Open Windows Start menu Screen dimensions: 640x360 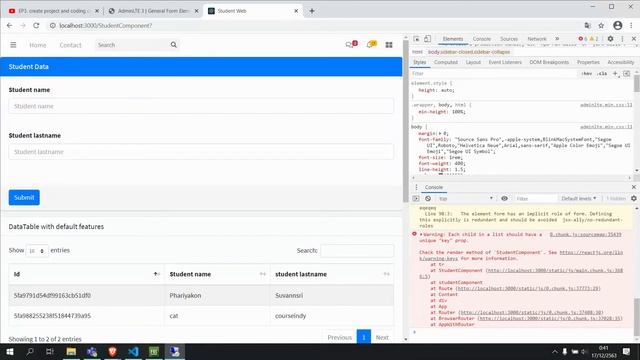10,351
